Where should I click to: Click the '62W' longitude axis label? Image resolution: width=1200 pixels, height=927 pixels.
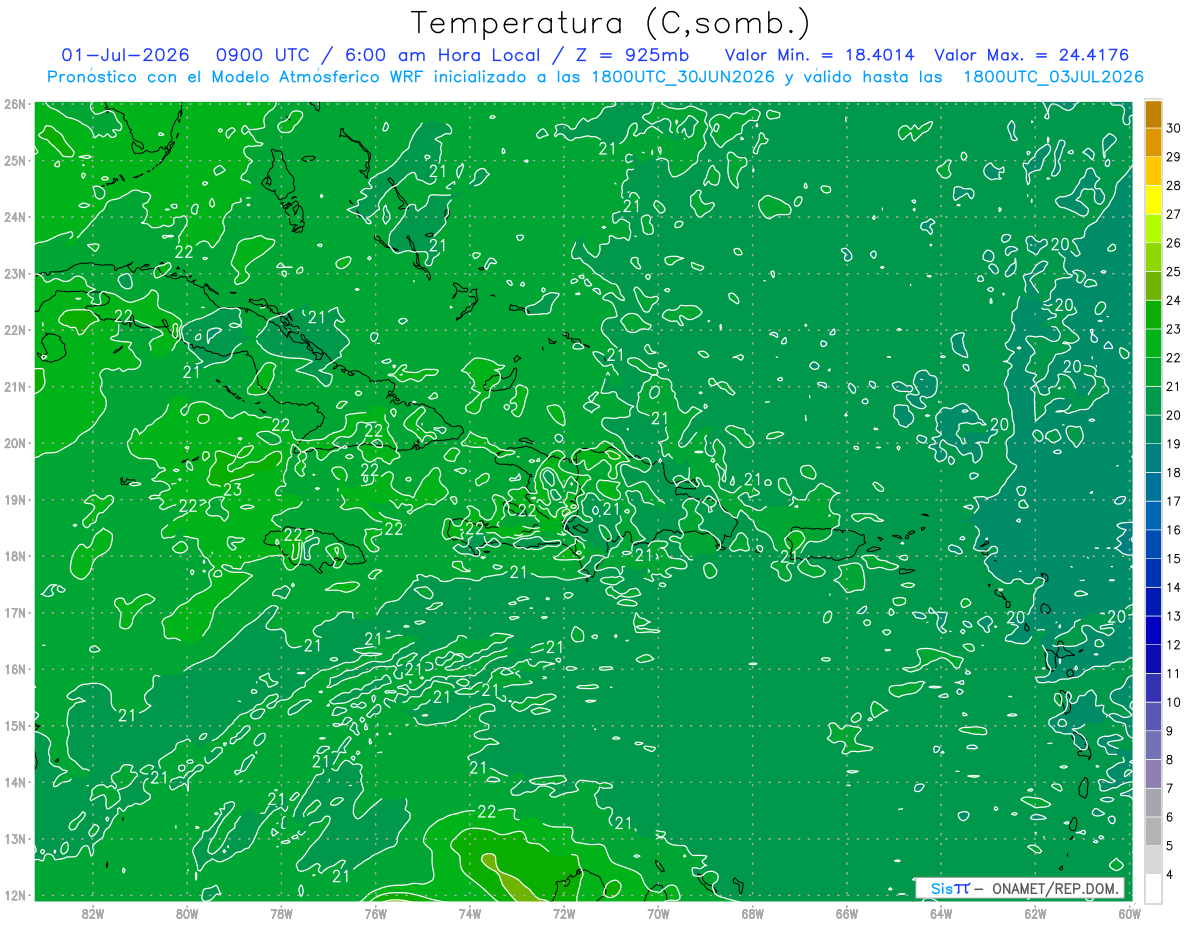(1035, 913)
